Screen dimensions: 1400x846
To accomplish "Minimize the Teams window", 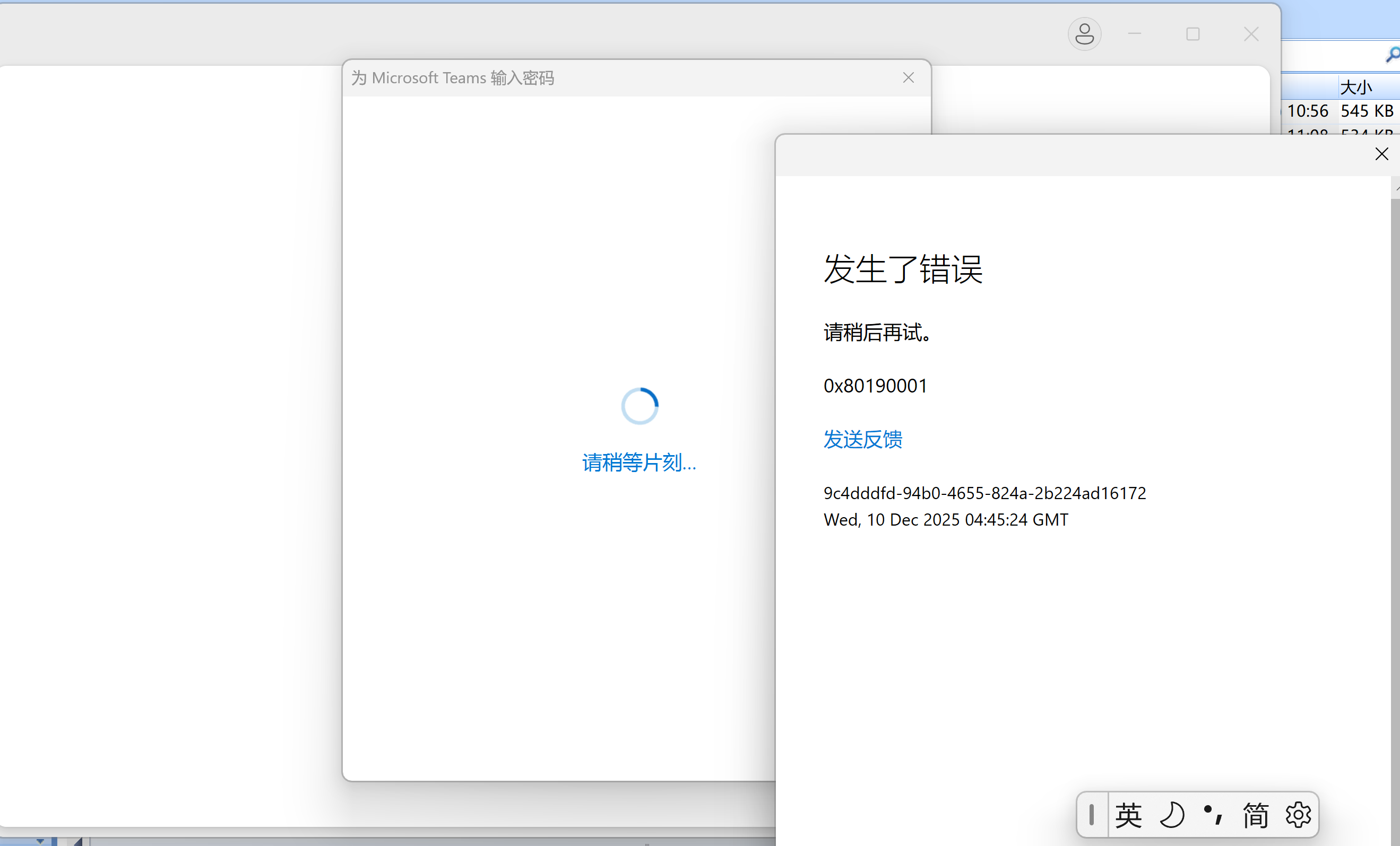I will point(1135,34).
